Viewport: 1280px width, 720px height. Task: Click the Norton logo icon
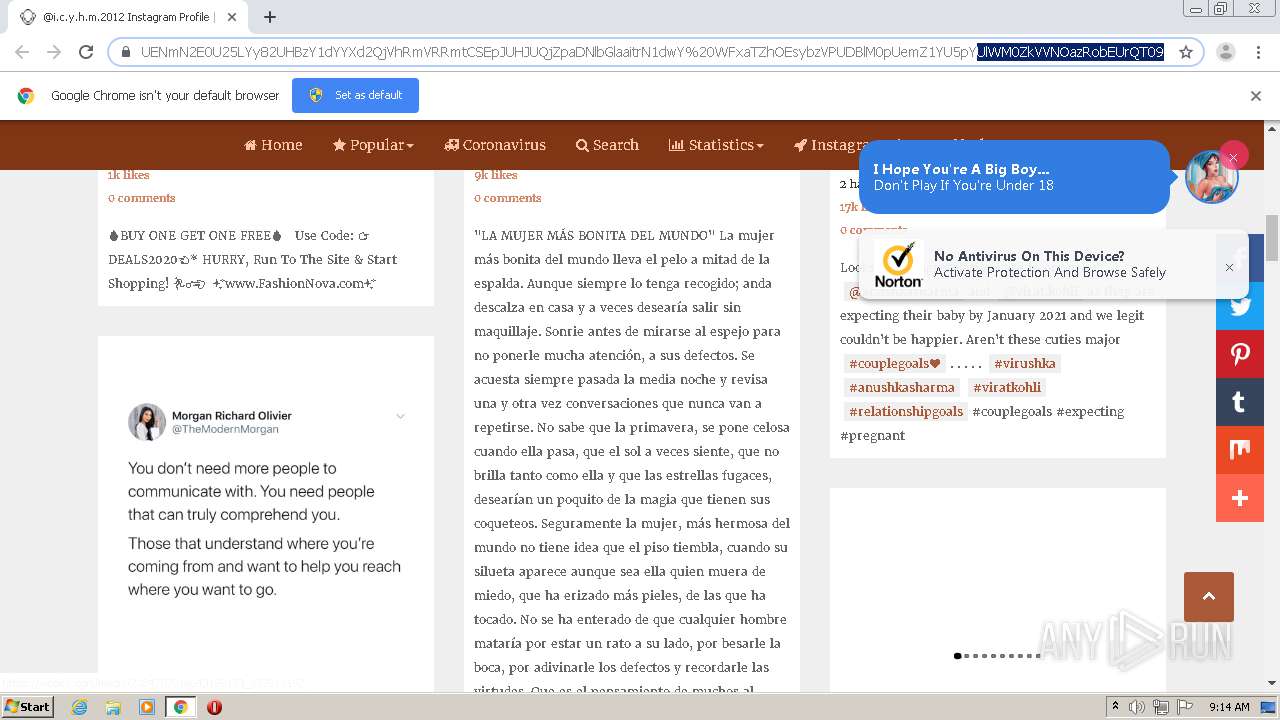[898, 265]
